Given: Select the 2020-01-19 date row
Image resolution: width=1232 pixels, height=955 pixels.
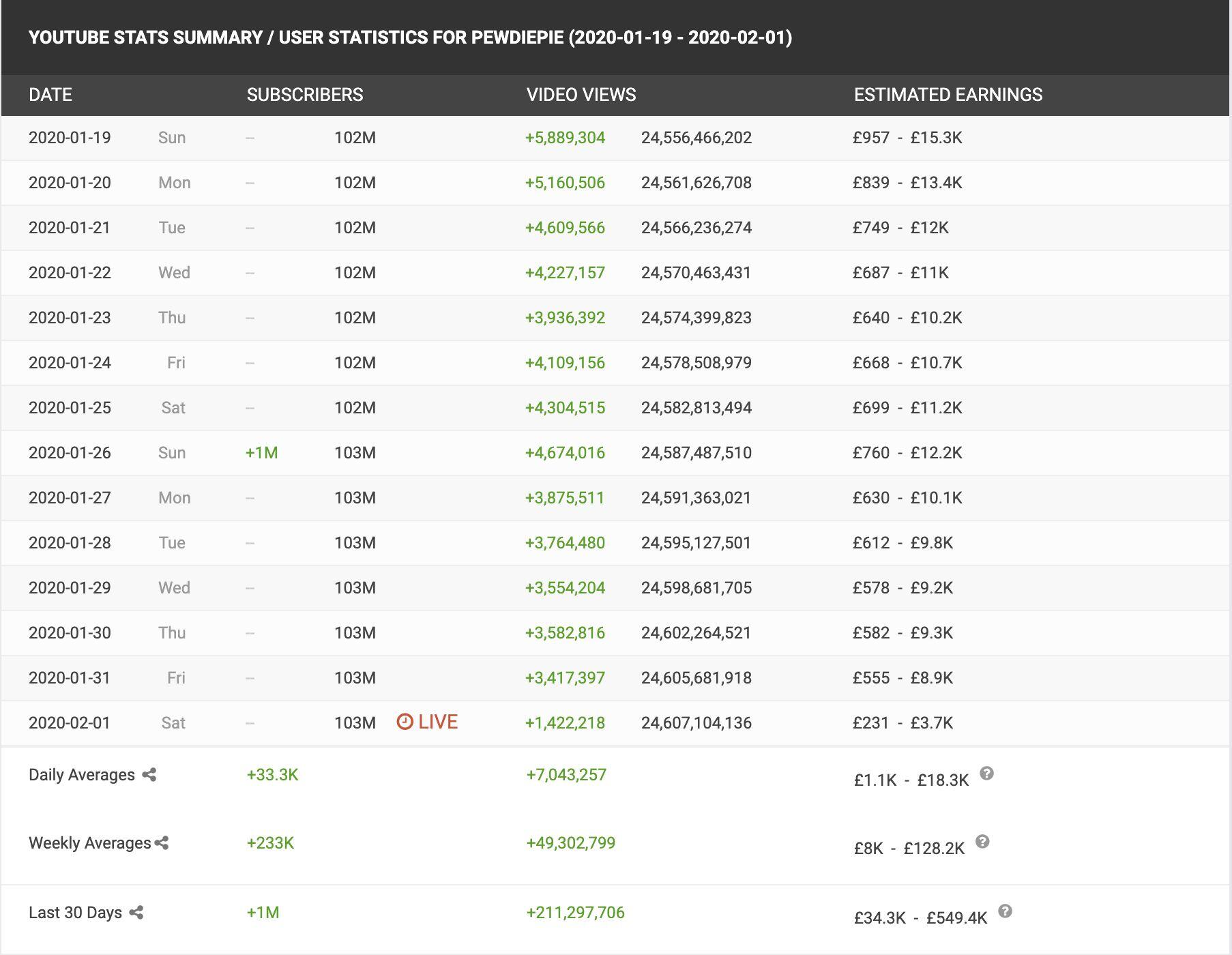Looking at the screenshot, I should (70, 138).
